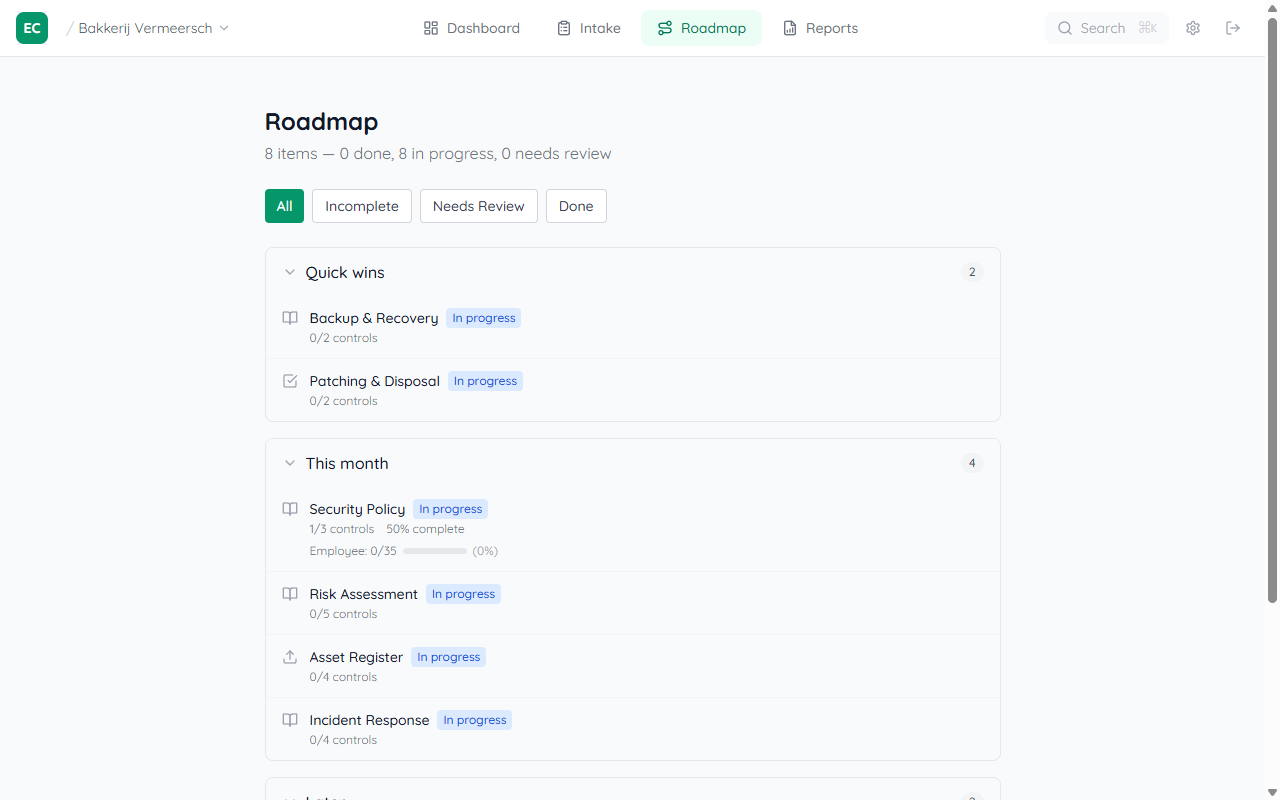Open Intake via its clipboard icon
The image size is (1280, 800).
(562, 28)
